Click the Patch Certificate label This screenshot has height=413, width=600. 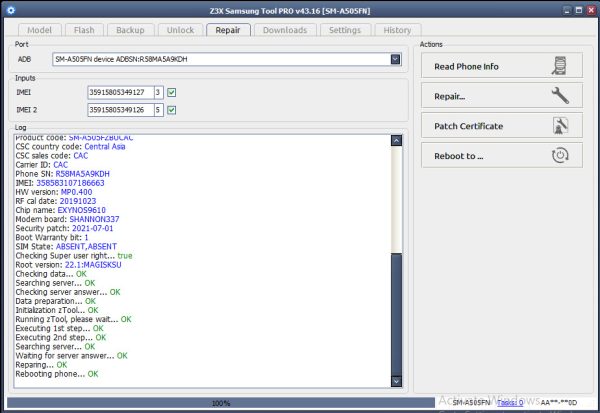point(468,126)
